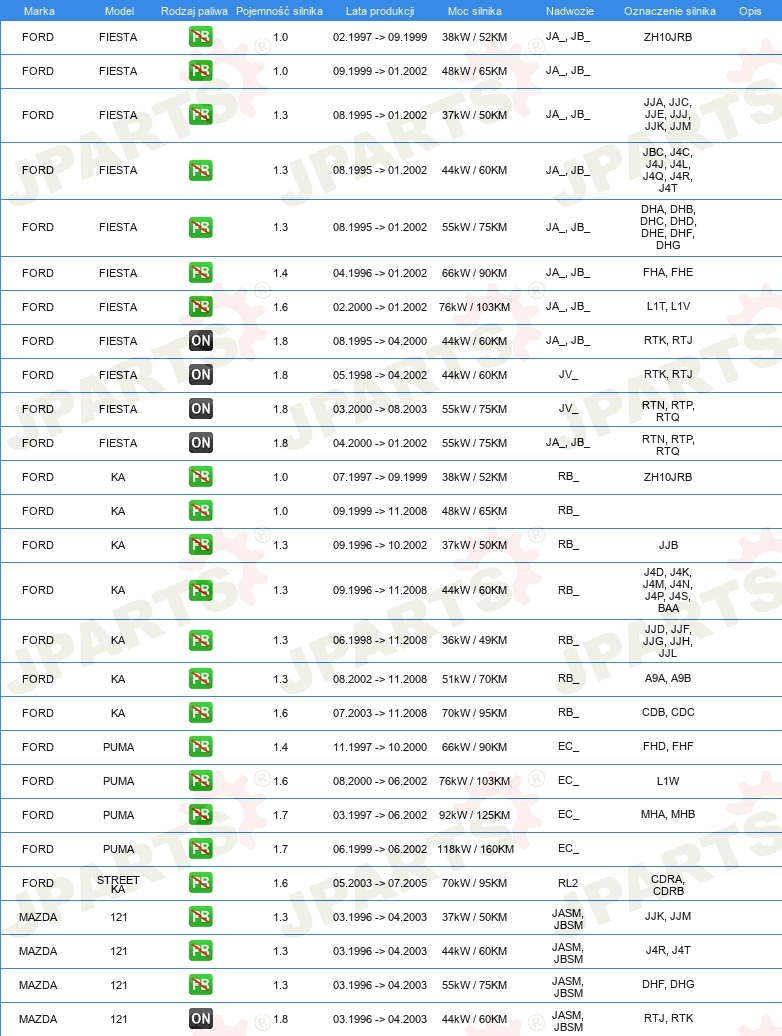Select the date range 11.1997 -> 10.2000
This screenshot has height=1036, width=782.
[380, 747]
